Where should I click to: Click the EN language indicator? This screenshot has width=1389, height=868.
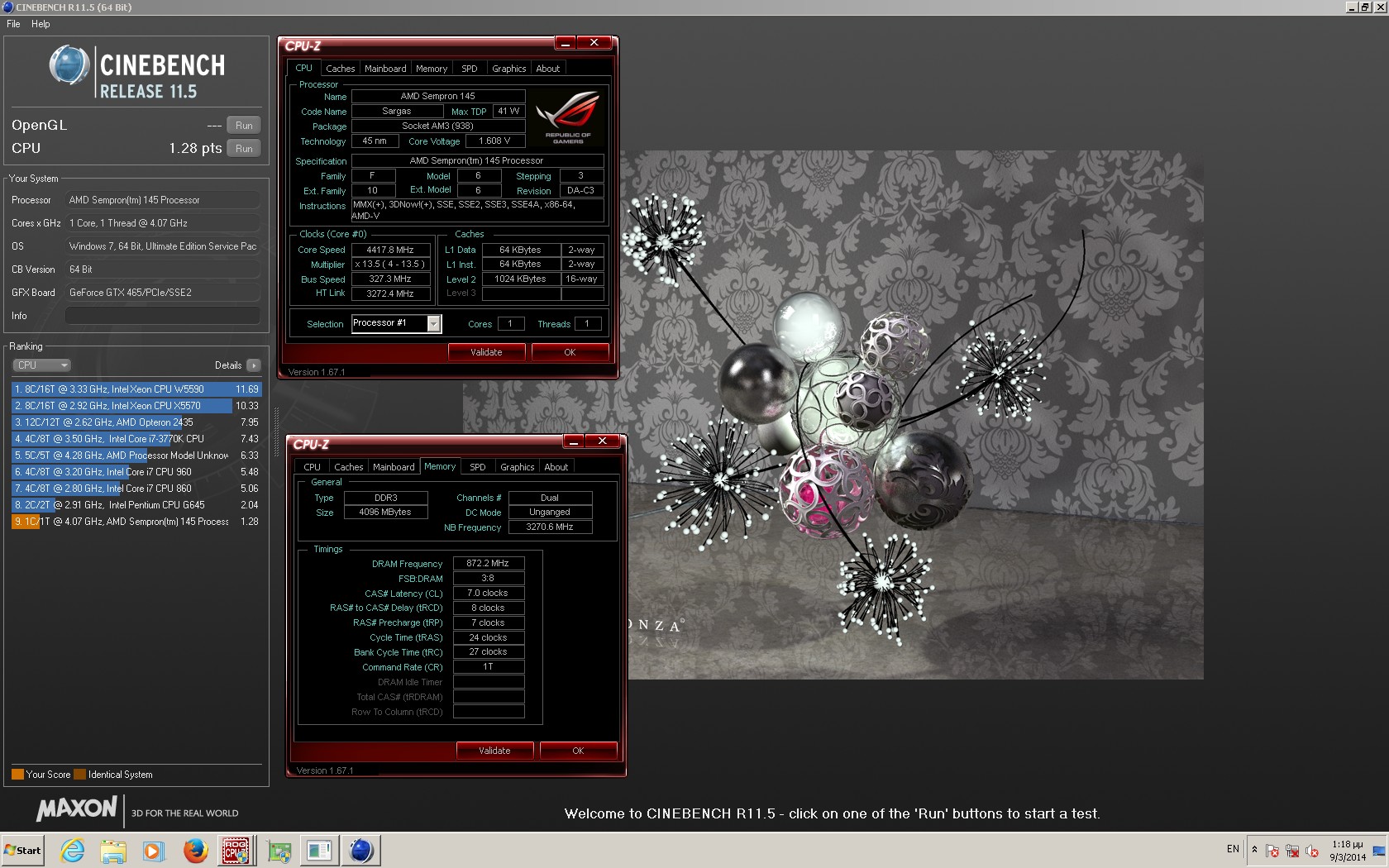pos(1233,849)
